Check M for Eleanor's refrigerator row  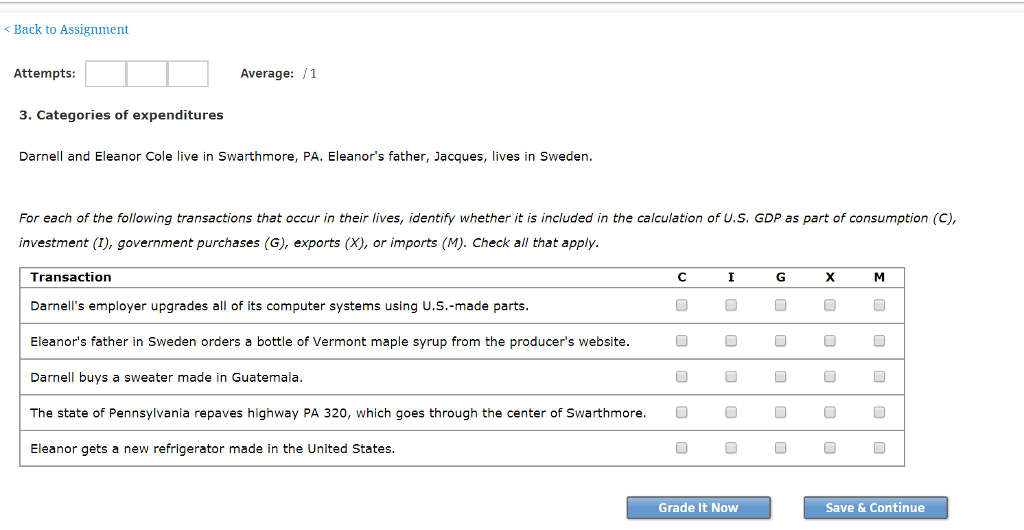(x=879, y=448)
